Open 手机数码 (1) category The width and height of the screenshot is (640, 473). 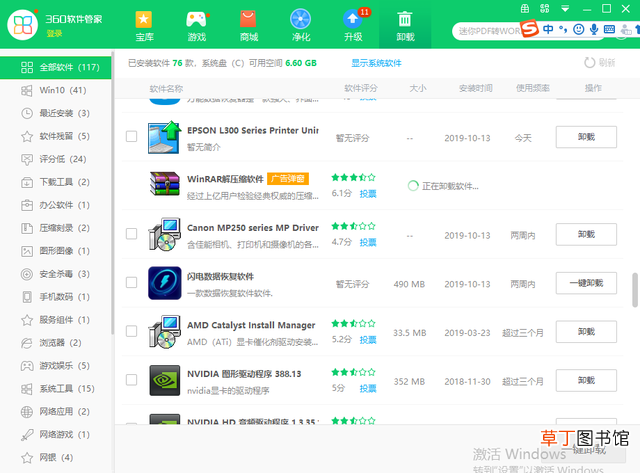point(56,297)
